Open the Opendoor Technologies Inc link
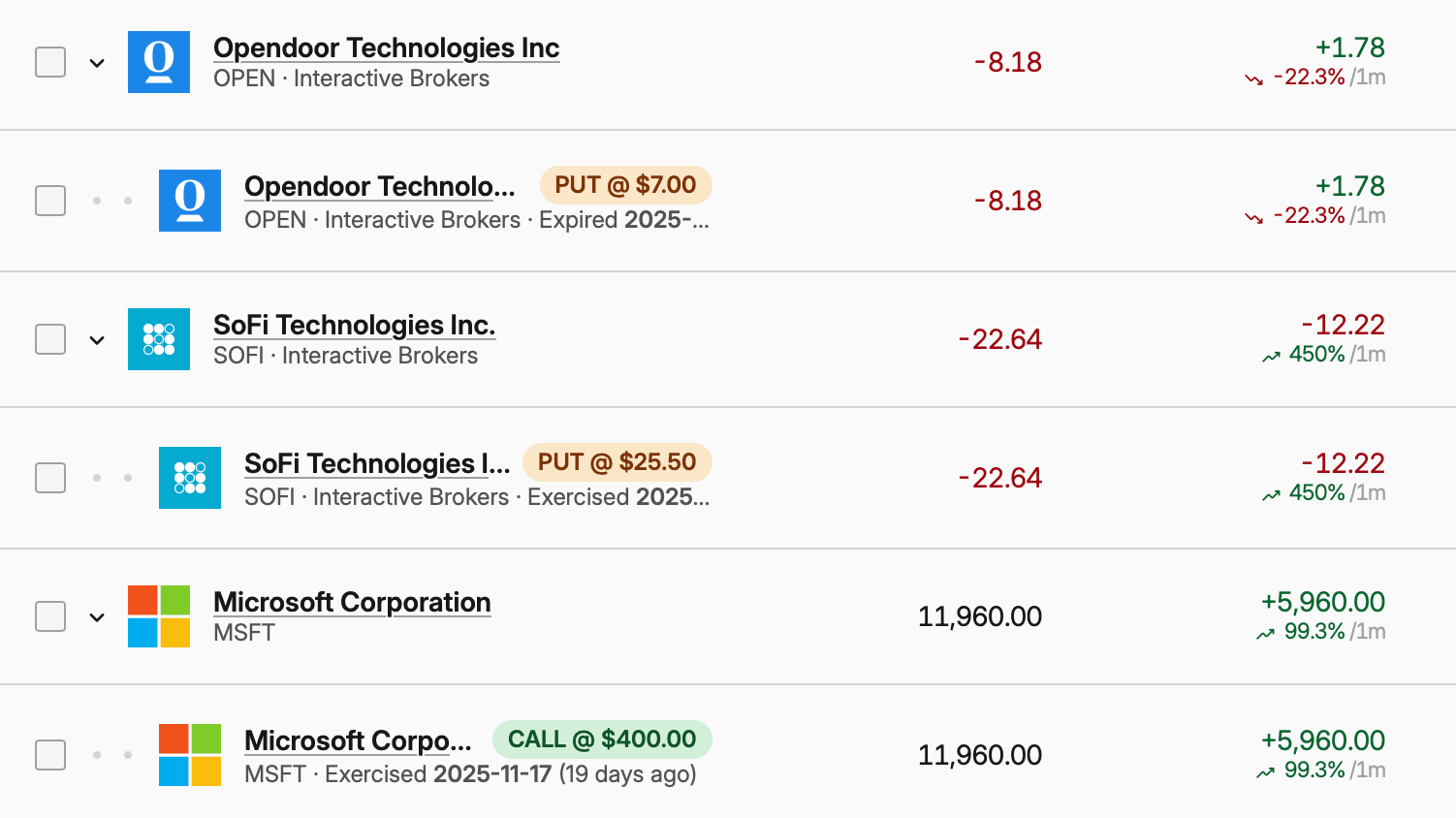Image resolution: width=1456 pixels, height=818 pixels. coord(386,47)
